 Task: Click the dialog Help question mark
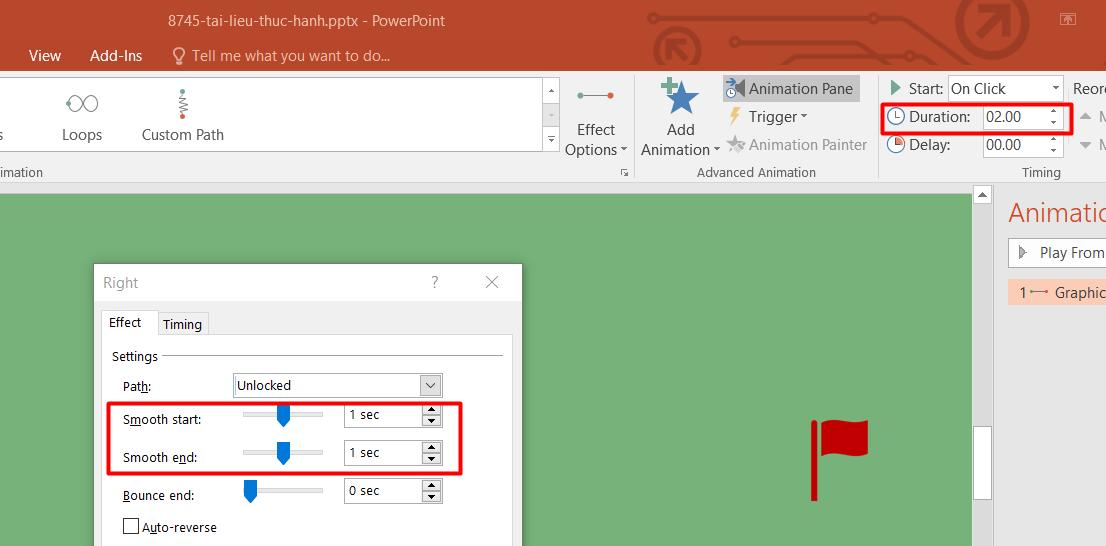tap(434, 282)
